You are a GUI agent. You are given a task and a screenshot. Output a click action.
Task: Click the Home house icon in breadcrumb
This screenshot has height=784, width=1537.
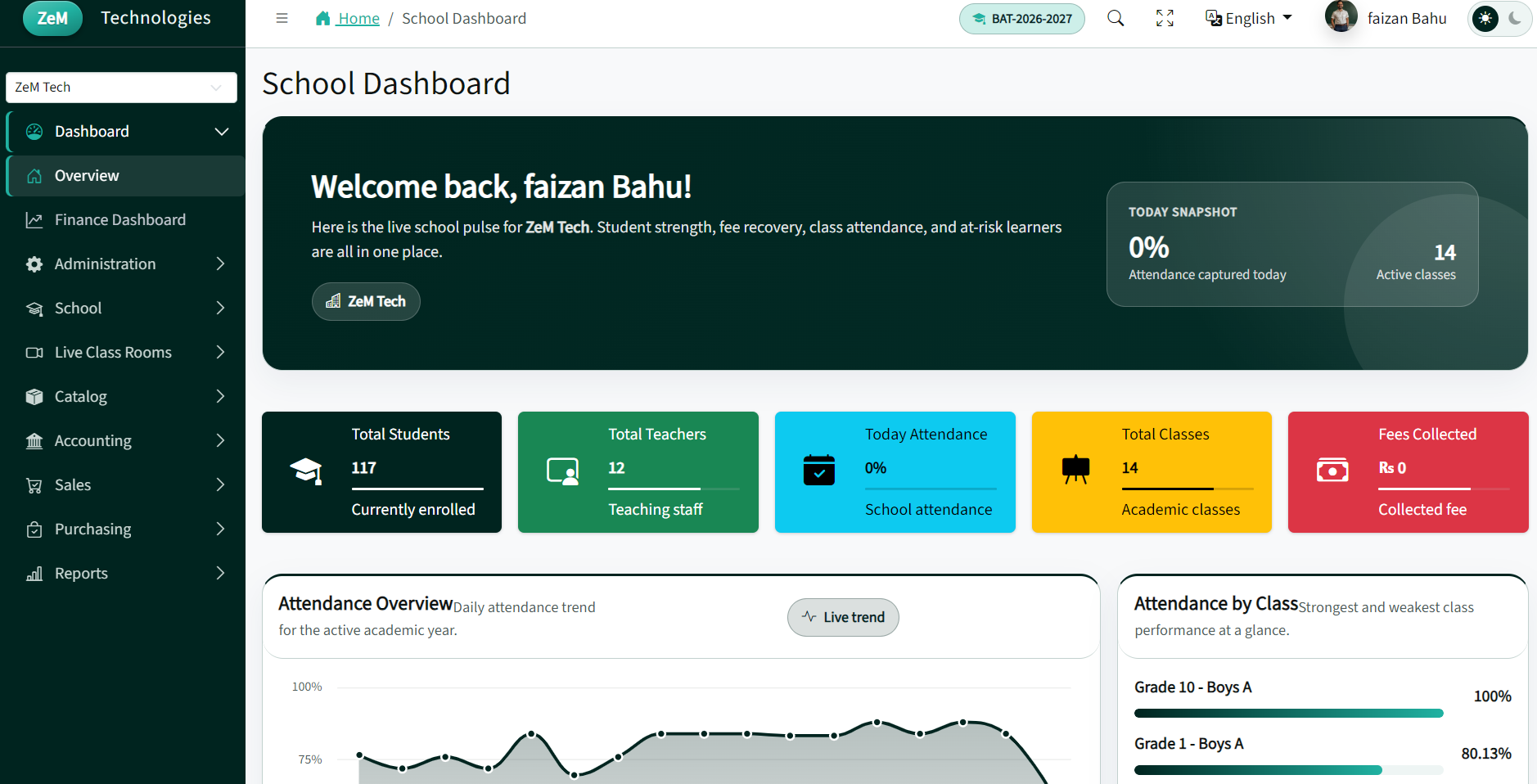click(x=323, y=18)
